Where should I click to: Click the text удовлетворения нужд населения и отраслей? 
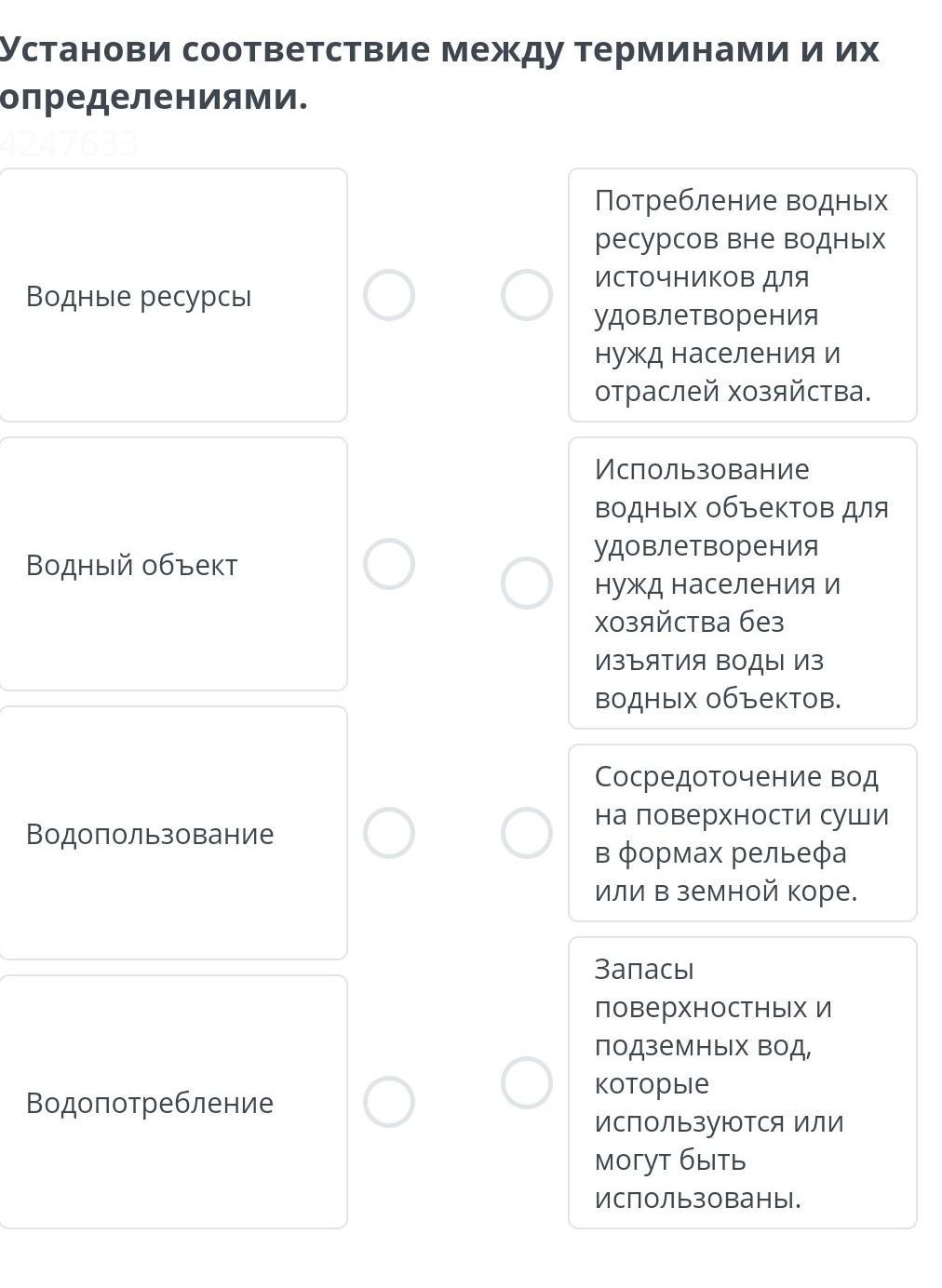(717, 354)
